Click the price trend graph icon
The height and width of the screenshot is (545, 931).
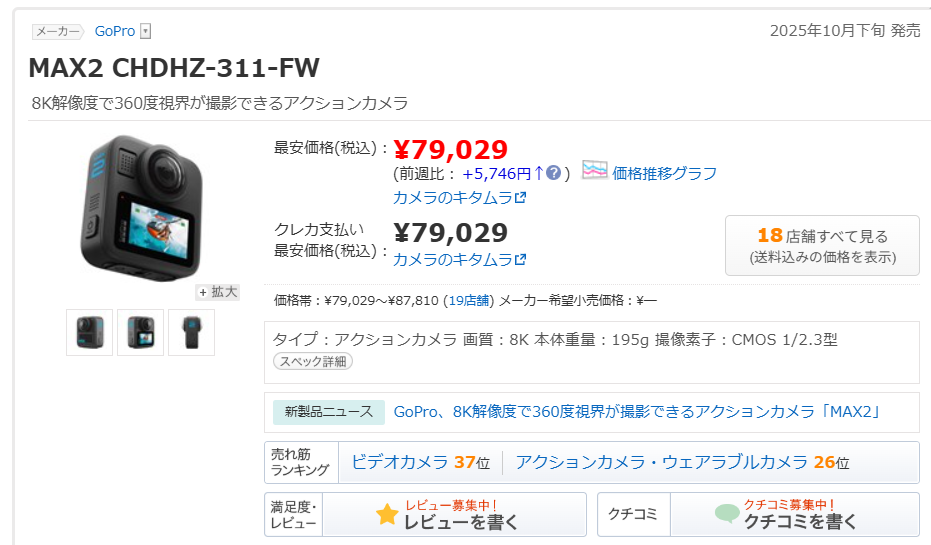tap(594, 171)
